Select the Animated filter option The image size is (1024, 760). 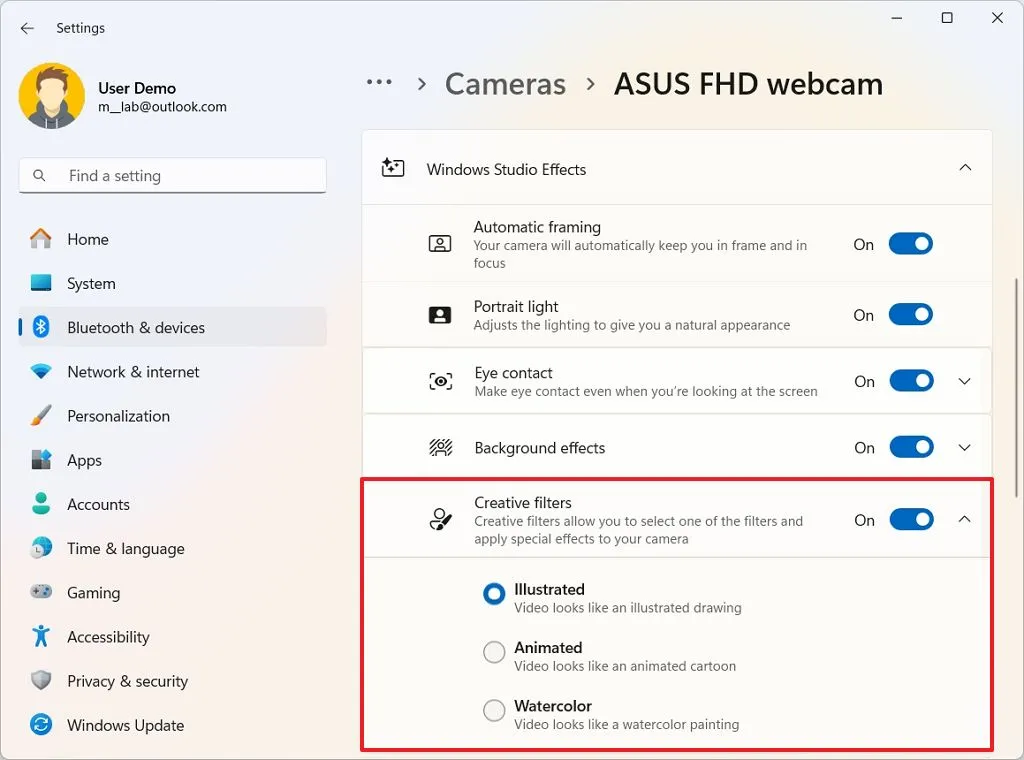494,652
